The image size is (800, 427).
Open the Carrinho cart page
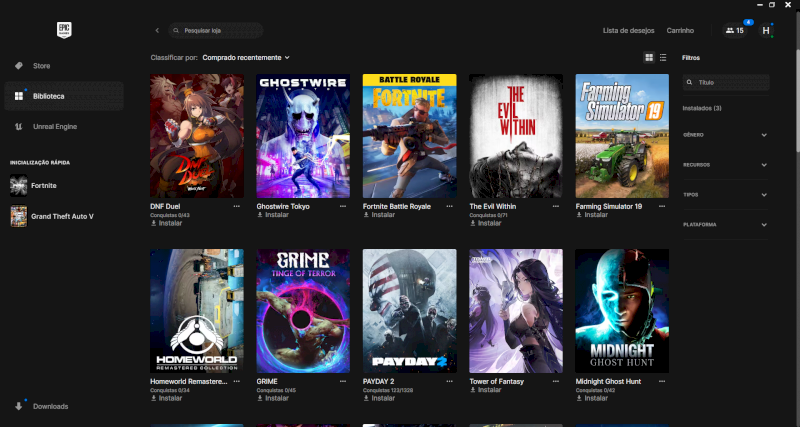point(680,31)
